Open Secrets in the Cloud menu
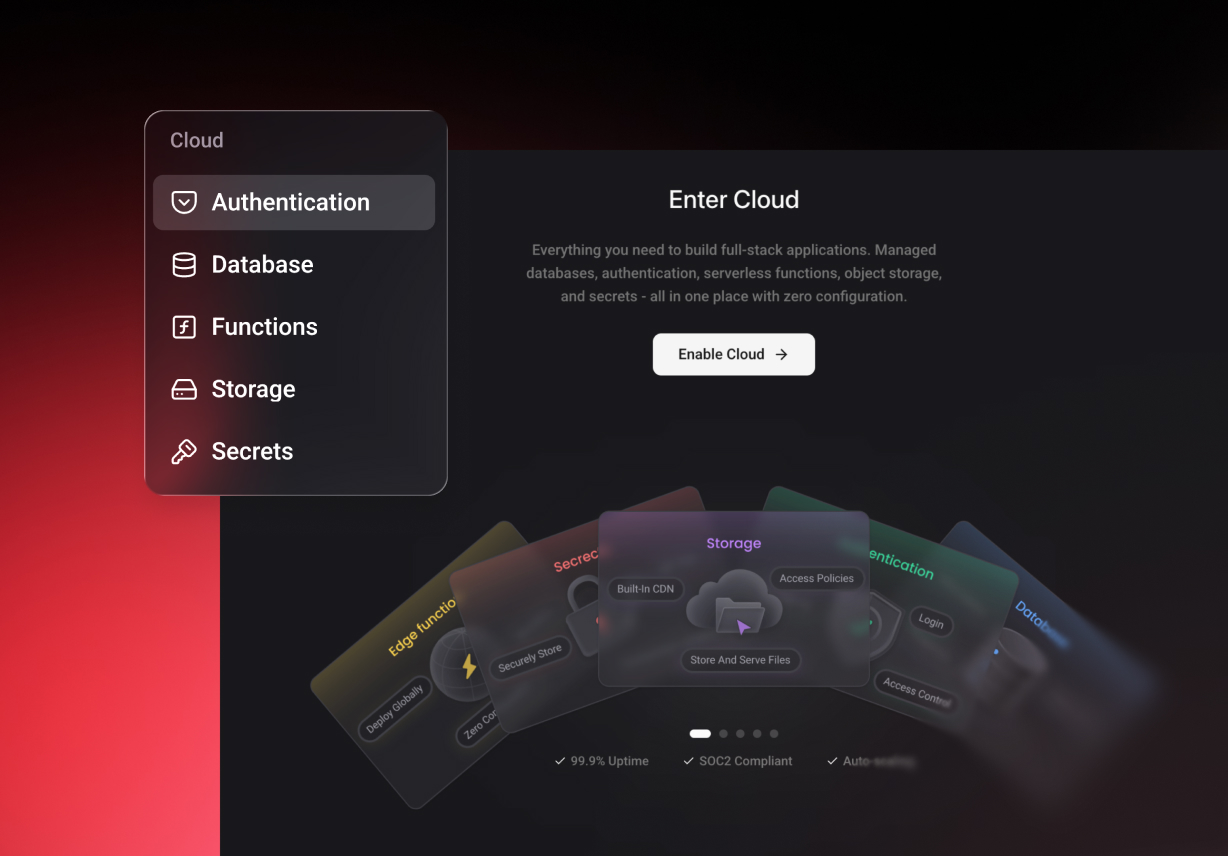The width and height of the screenshot is (1228, 856). coord(294,452)
